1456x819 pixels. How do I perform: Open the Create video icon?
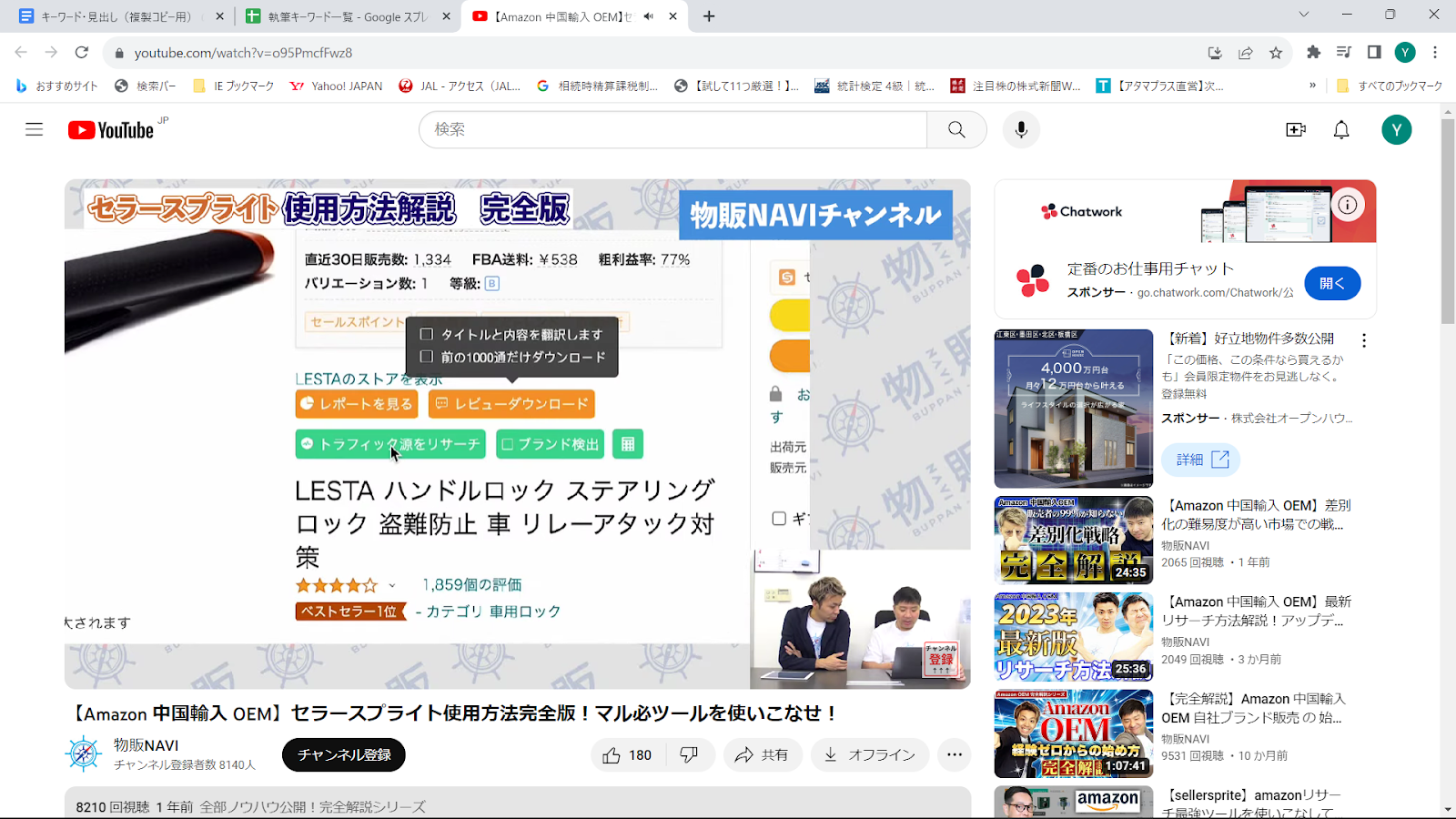coord(1296,130)
